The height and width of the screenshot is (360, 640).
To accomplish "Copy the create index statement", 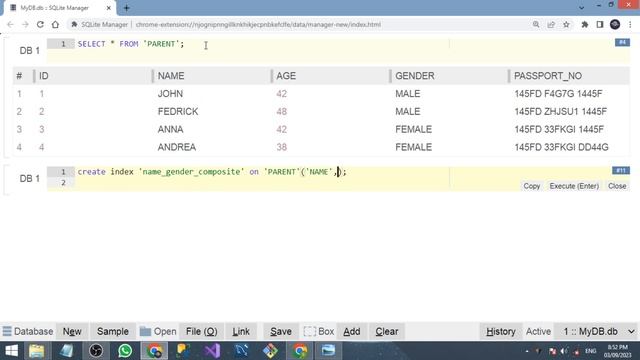I will point(532,186).
